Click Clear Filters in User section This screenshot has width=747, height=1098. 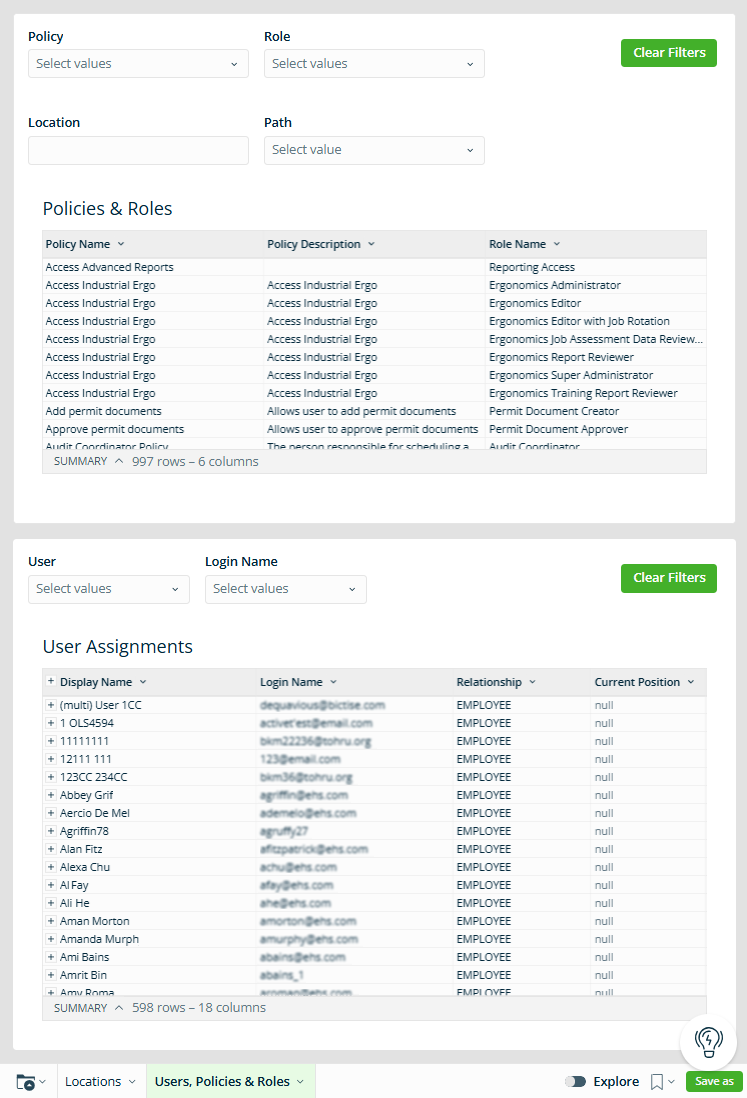click(x=669, y=578)
